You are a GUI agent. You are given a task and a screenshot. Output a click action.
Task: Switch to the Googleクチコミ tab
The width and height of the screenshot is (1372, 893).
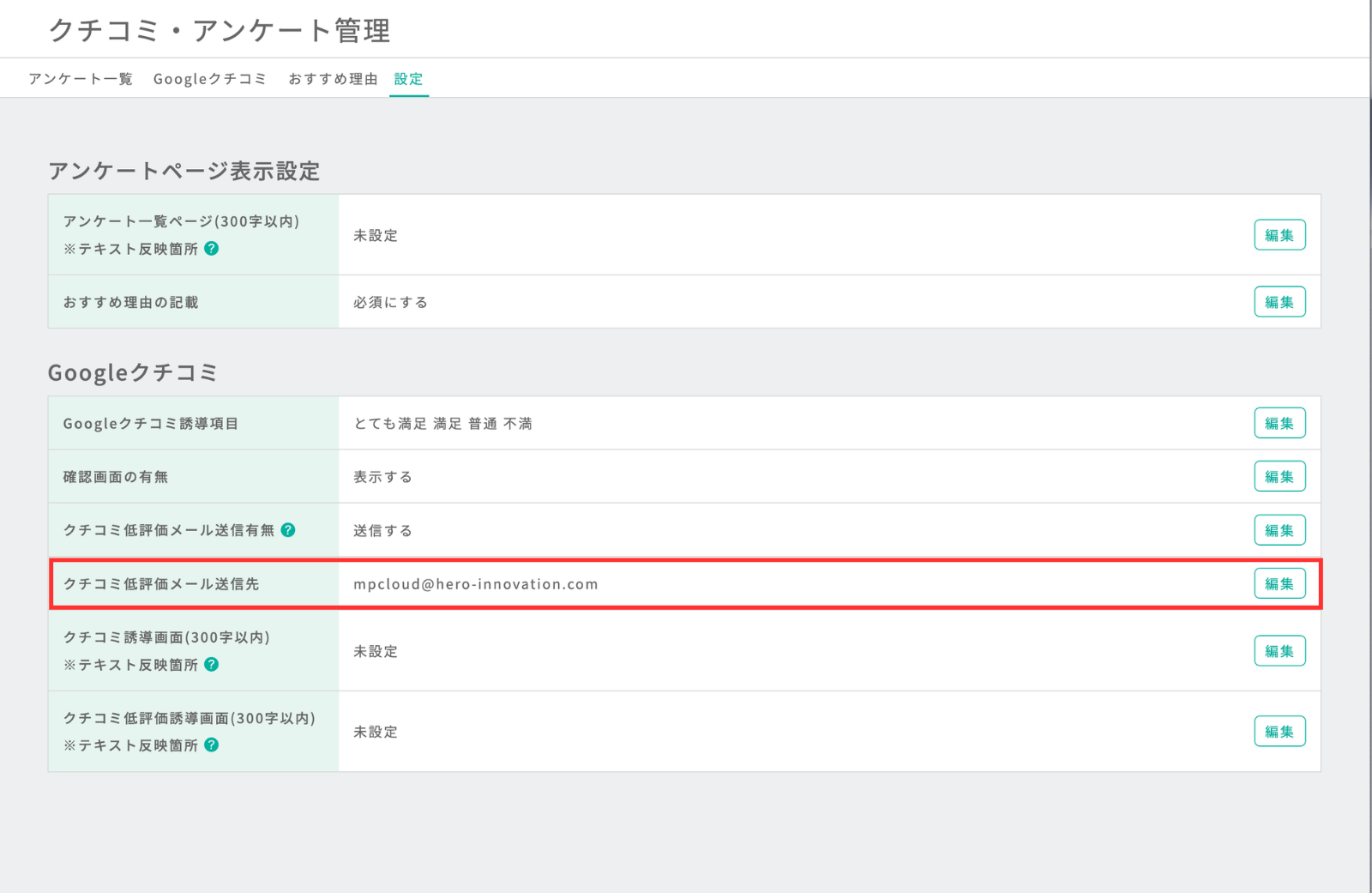pyautogui.click(x=210, y=79)
